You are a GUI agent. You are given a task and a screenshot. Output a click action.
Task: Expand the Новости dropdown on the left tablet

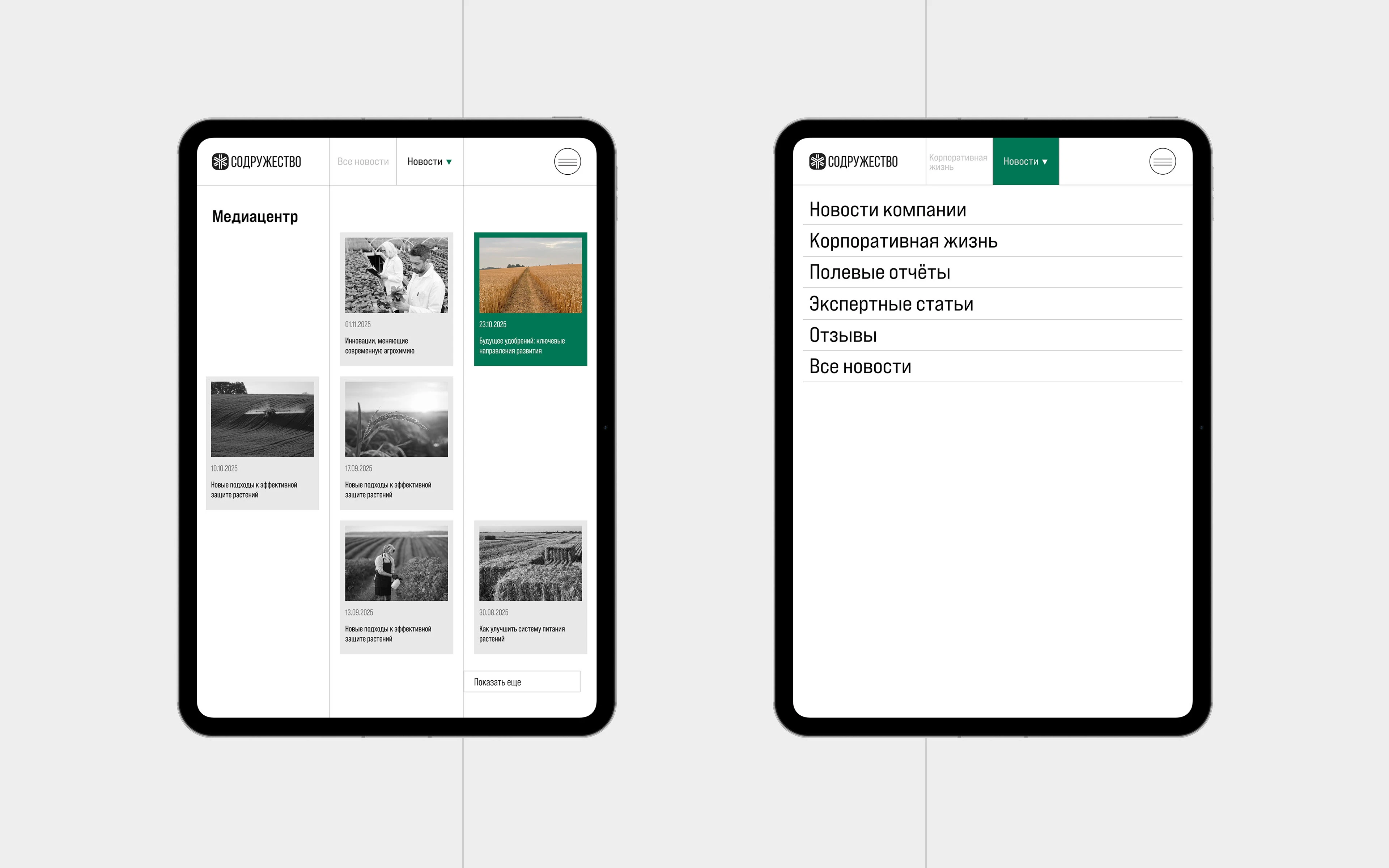pos(429,161)
